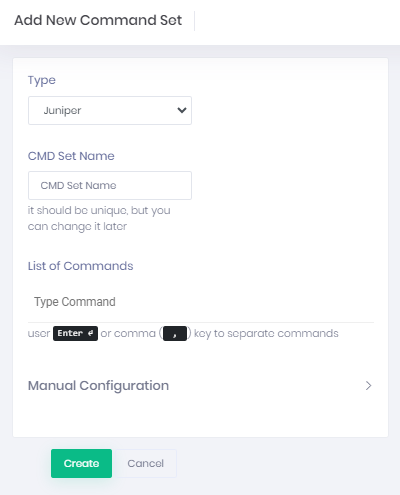Click the down arrow in Type selector
Screen dimensions: 400x495
(182, 110)
